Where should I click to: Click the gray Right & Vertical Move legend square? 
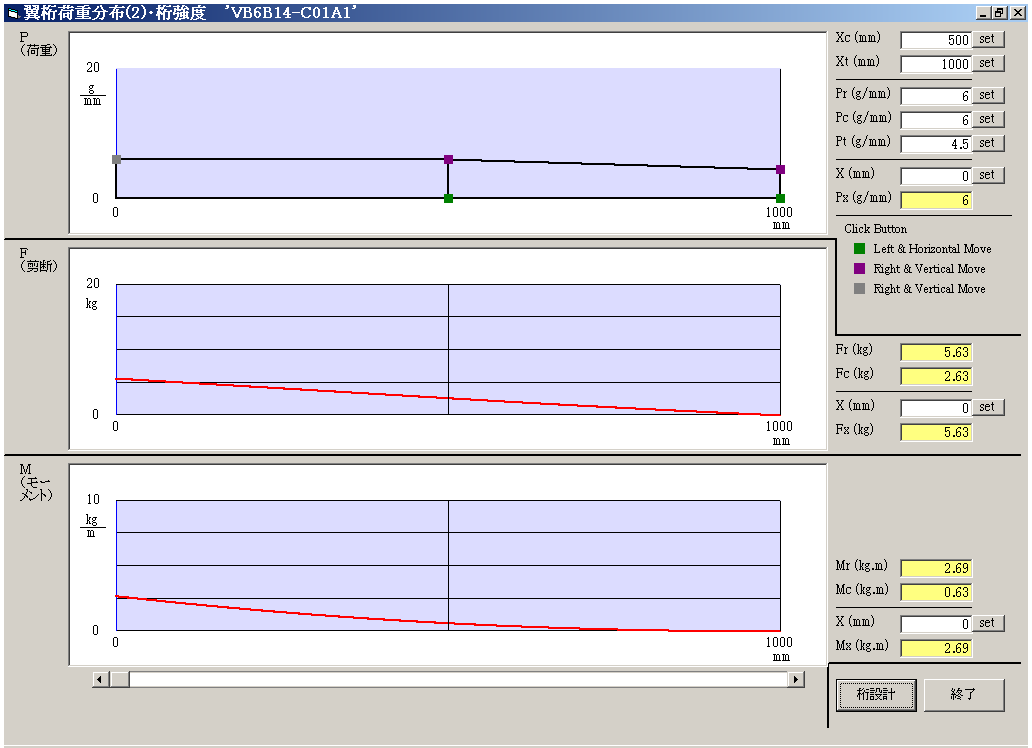[859, 289]
